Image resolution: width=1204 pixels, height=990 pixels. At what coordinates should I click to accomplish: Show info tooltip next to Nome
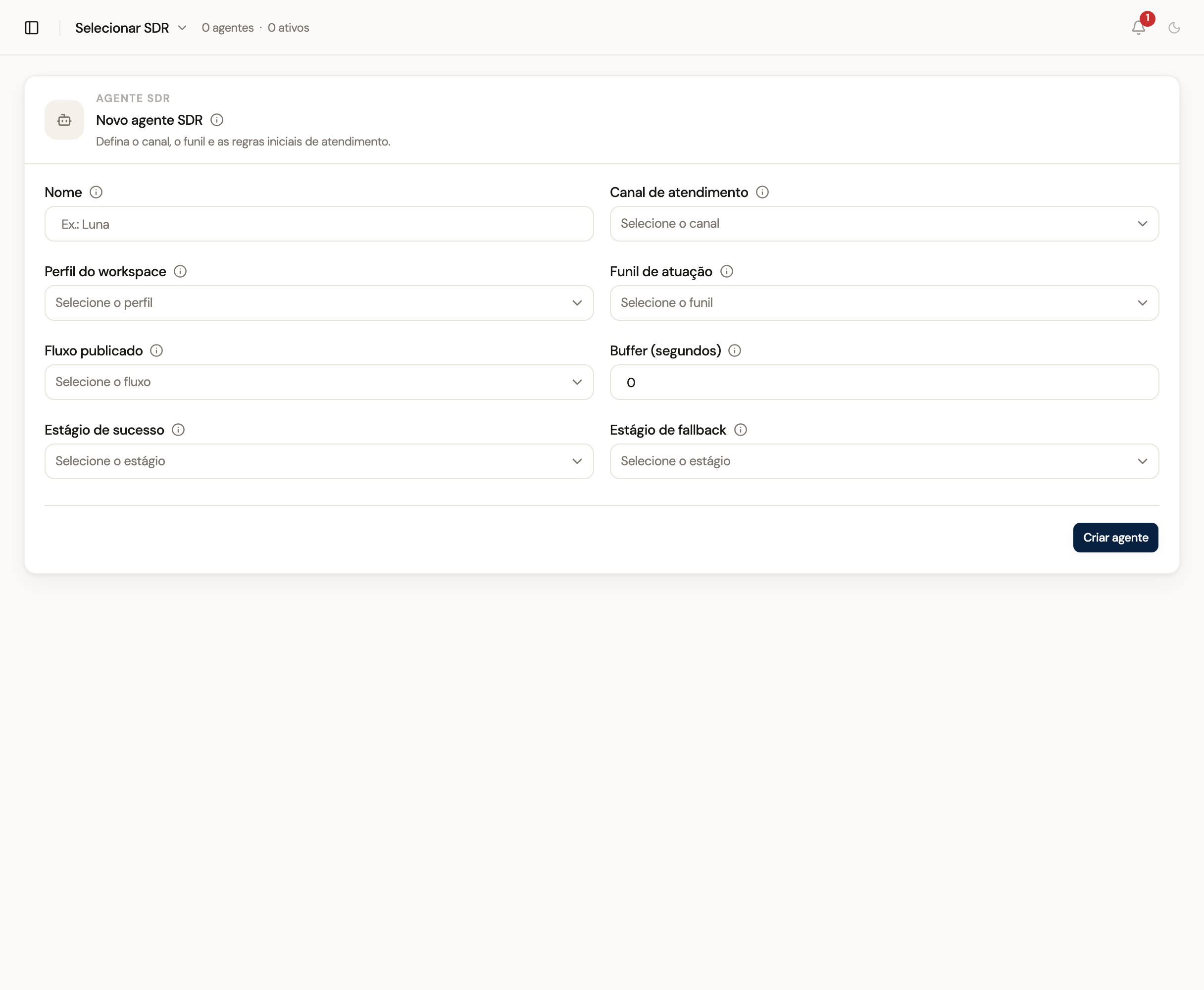pyautogui.click(x=96, y=192)
